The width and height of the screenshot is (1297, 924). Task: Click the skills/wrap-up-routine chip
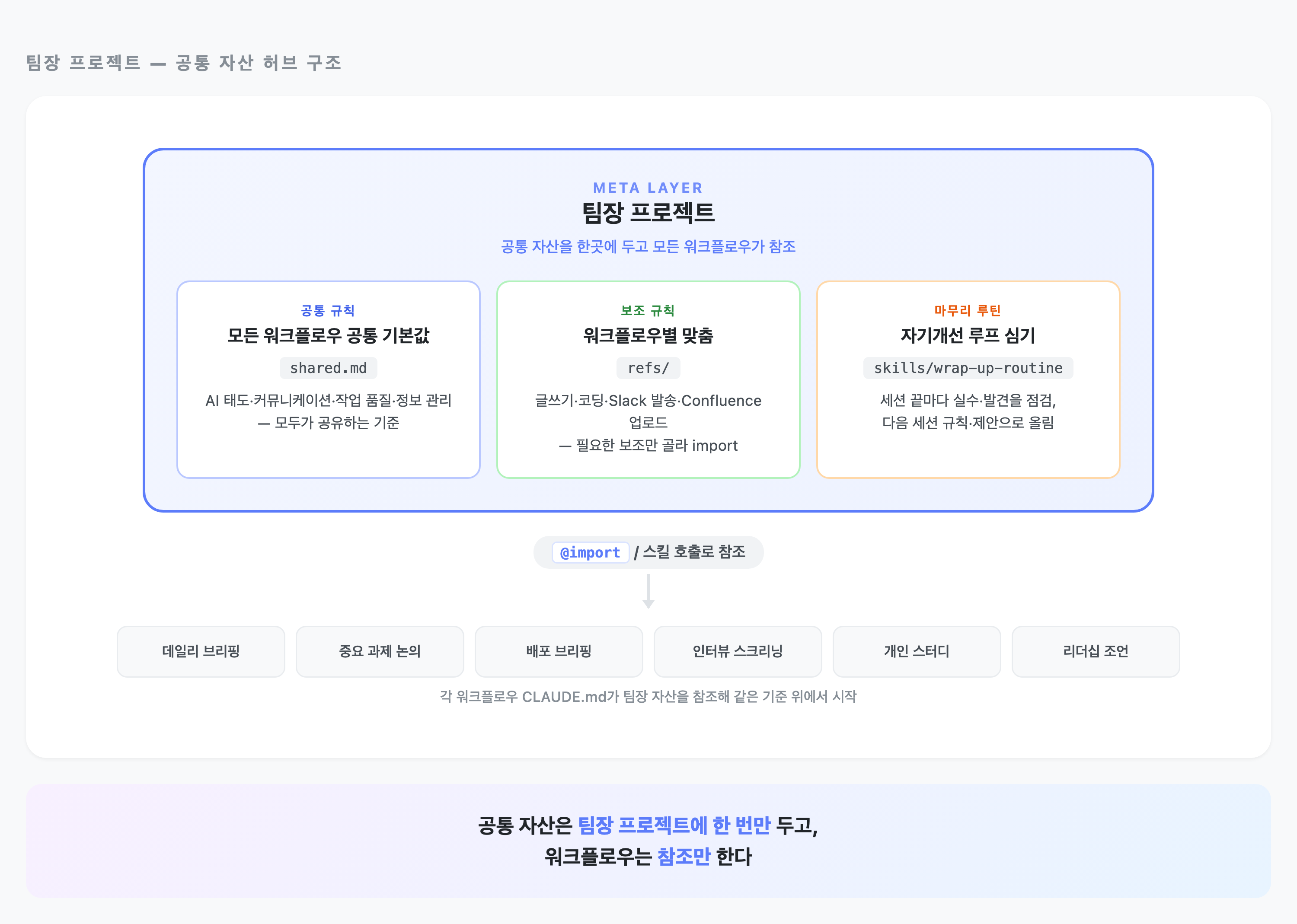tap(968, 367)
